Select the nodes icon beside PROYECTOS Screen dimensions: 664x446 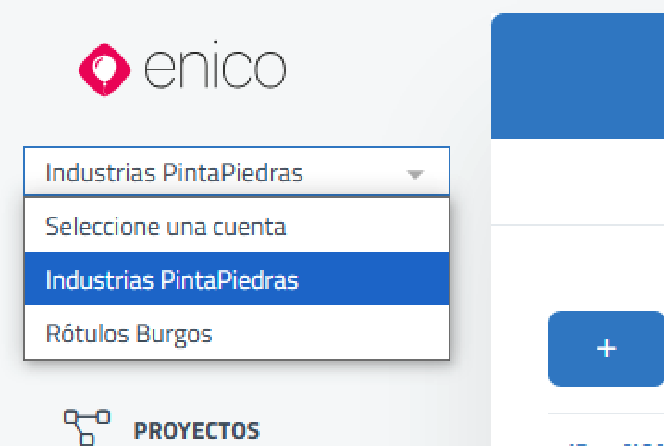click(87, 427)
